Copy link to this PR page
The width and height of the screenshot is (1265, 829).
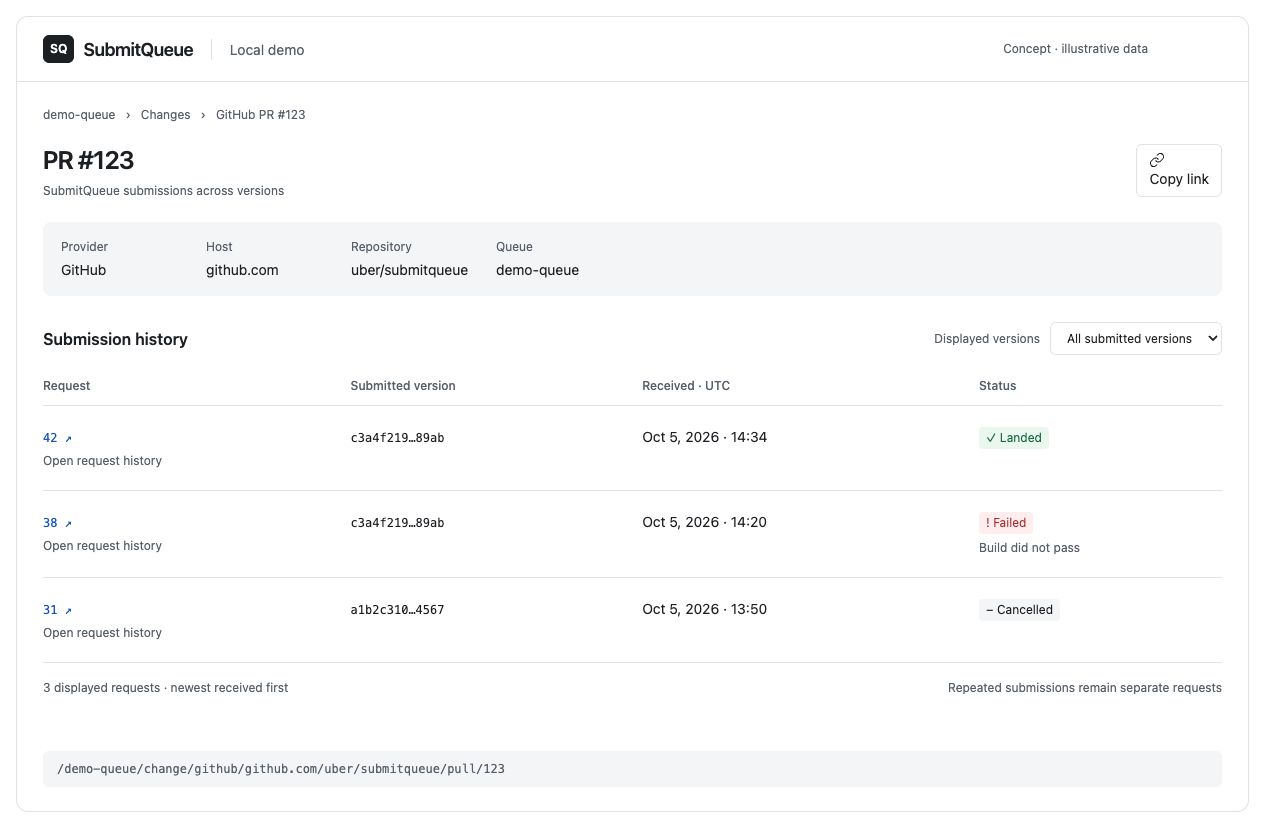pyautogui.click(x=1178, y=170)
